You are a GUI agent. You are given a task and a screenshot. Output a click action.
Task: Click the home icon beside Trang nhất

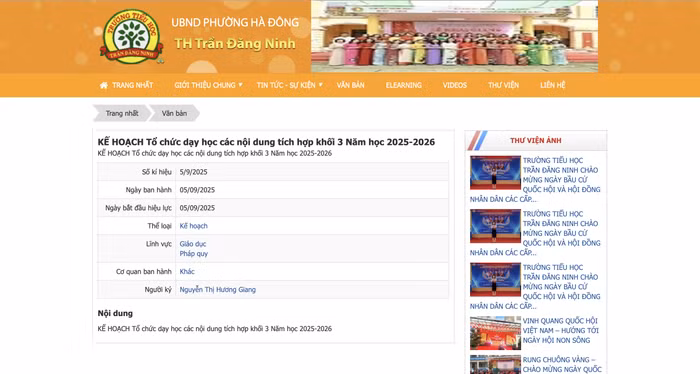(x=104, y=85)
